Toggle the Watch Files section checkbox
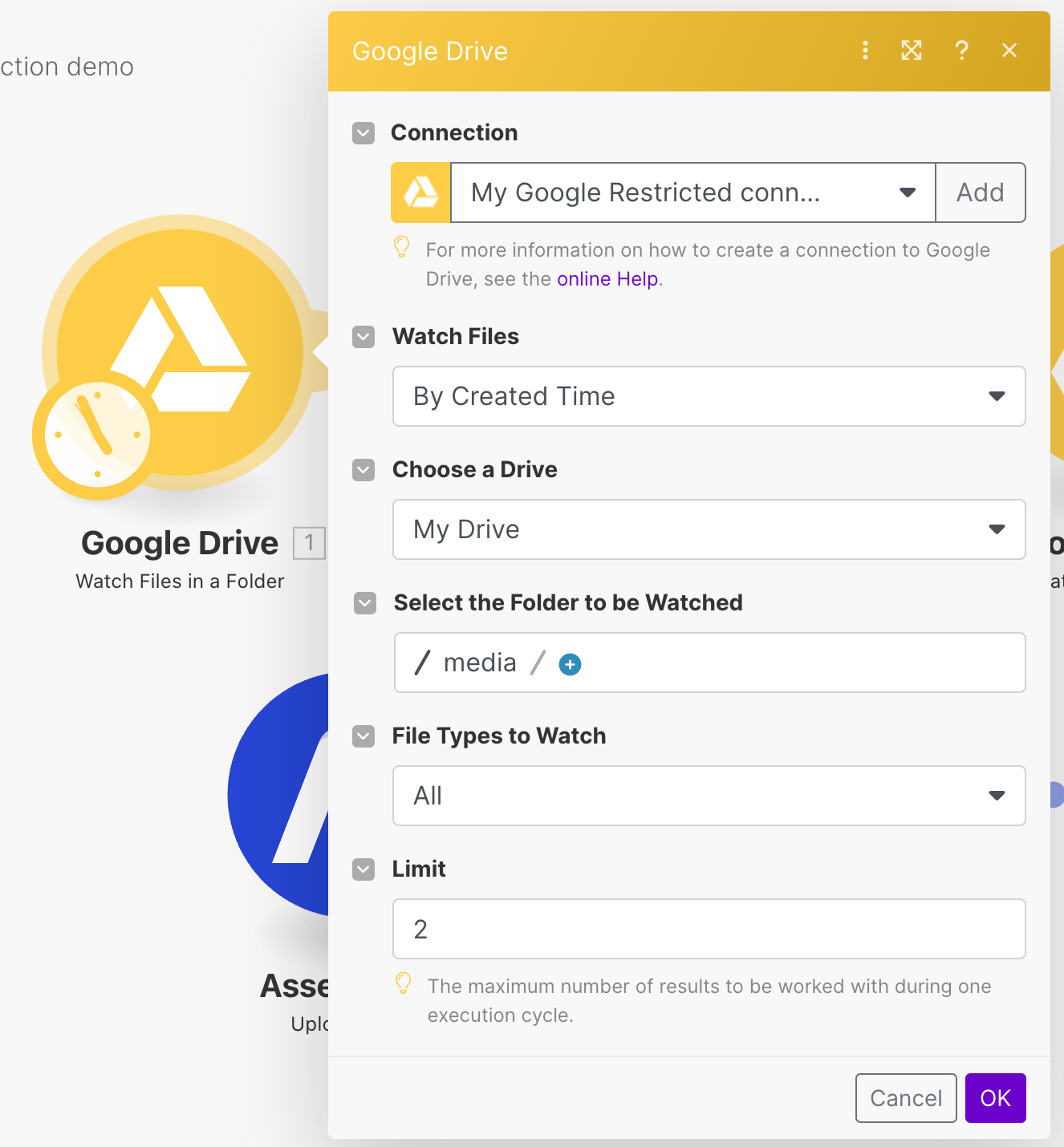1064x1147 pixels. click(x=363, y=337)
